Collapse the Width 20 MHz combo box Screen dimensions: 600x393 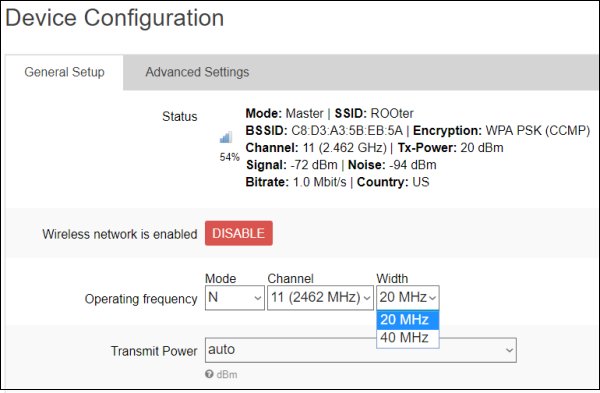click(x=408, y=298)
